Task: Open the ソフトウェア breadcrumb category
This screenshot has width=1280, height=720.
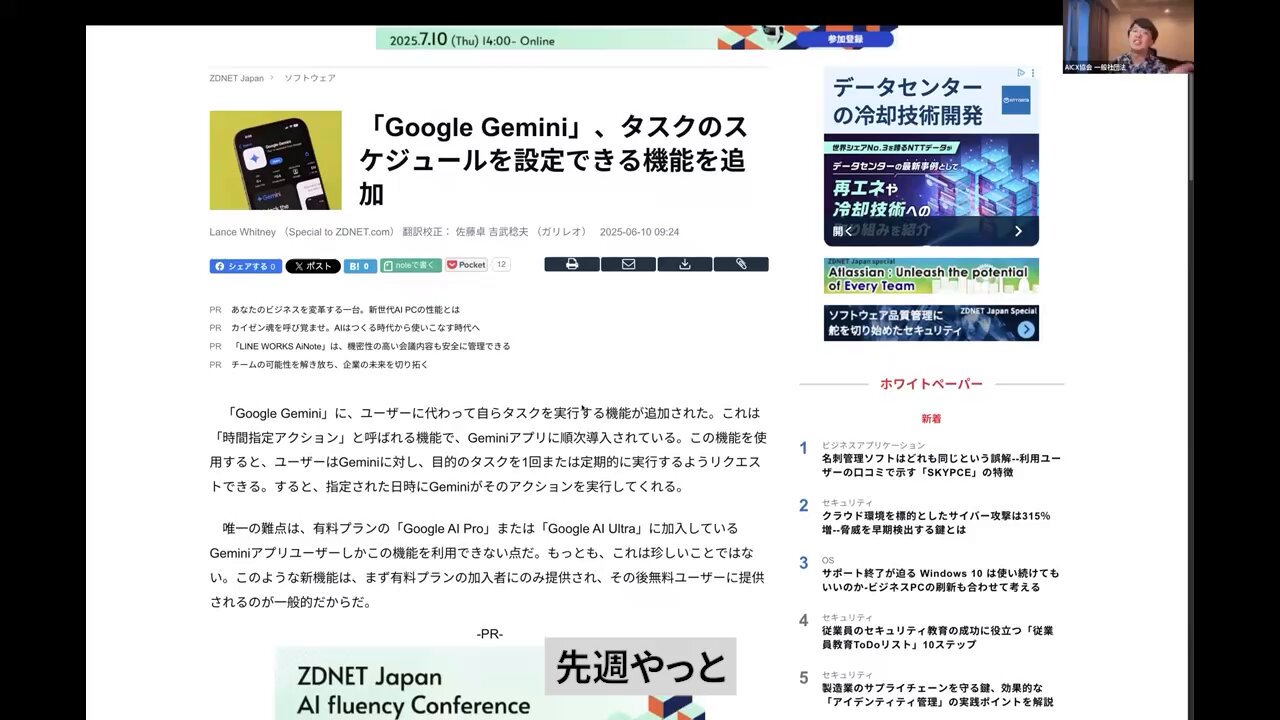Action: click(x=310, y=78)
